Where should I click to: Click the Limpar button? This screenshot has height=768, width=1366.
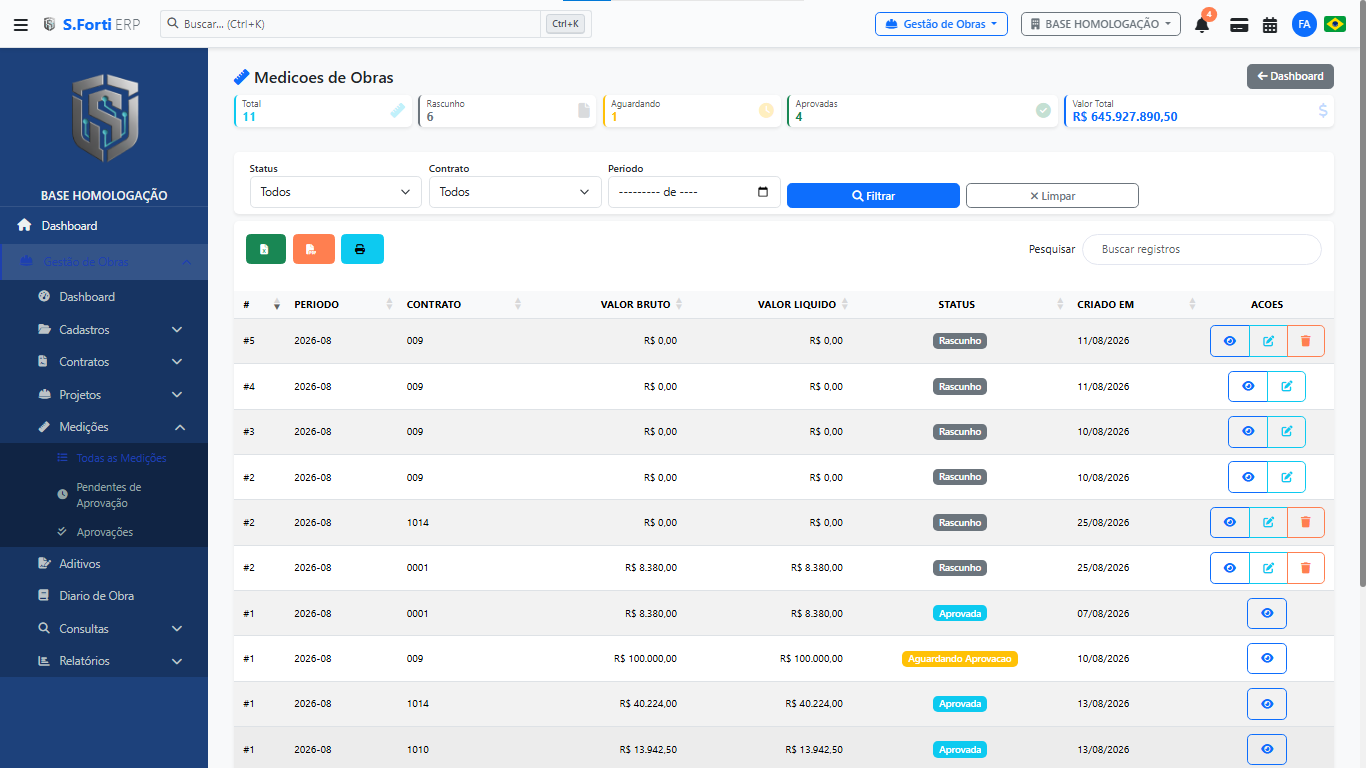point(1052,196)
